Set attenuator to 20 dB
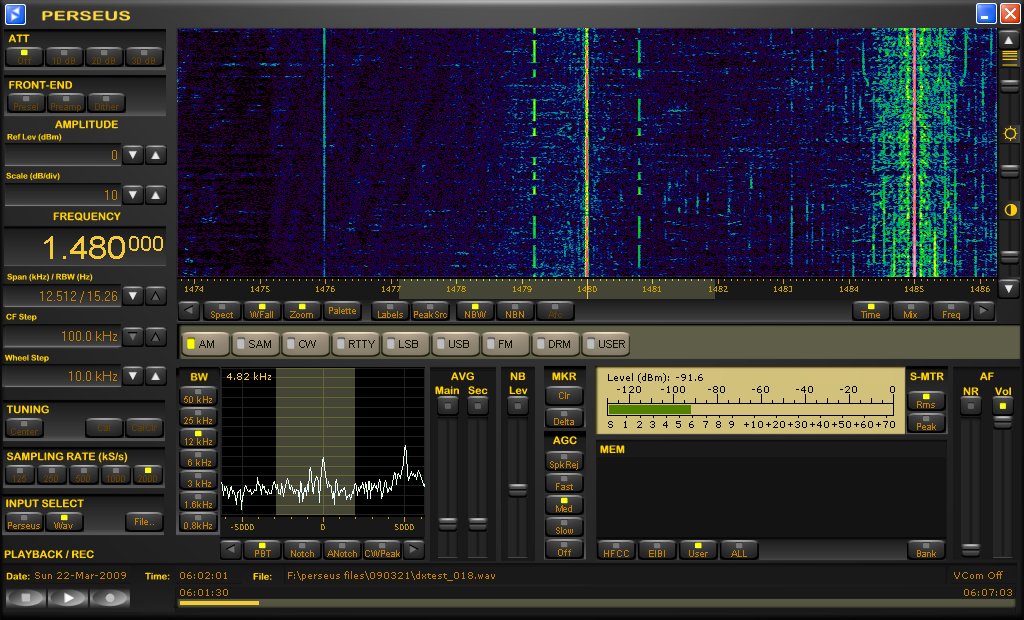 pyautogui.click(x=104, y=57)
